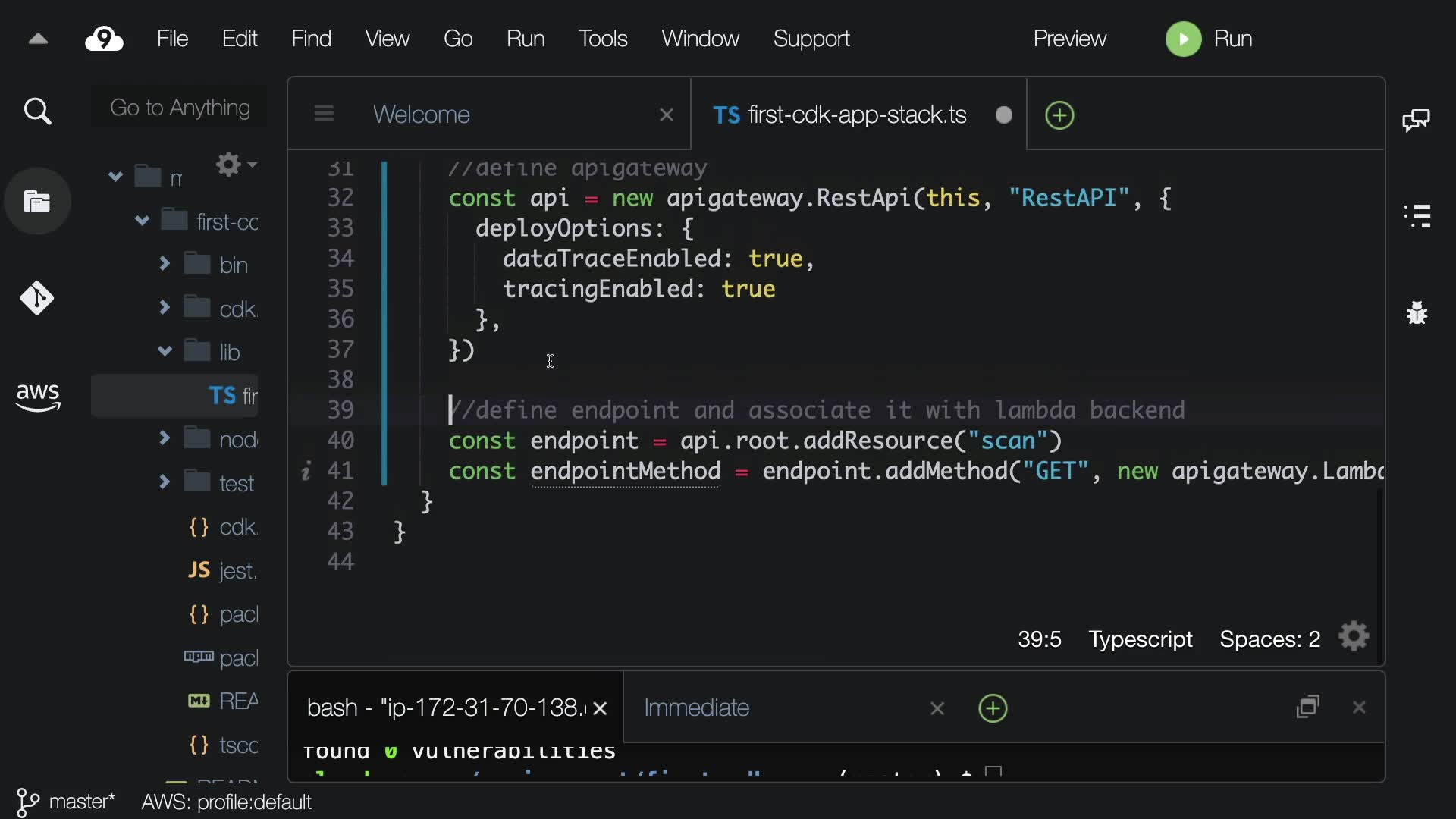This screenshot has height=819, width=1456.
Task: Switch to the Welcome tab
Action: [x=422, y=115]
